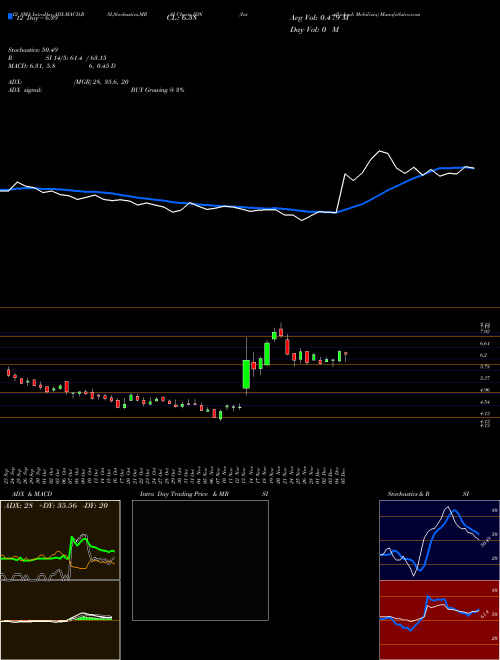Click the 'MACD: 6.31, 5.8' readout
This screenshot has width=500, height=660.
(x=32, y=66)
